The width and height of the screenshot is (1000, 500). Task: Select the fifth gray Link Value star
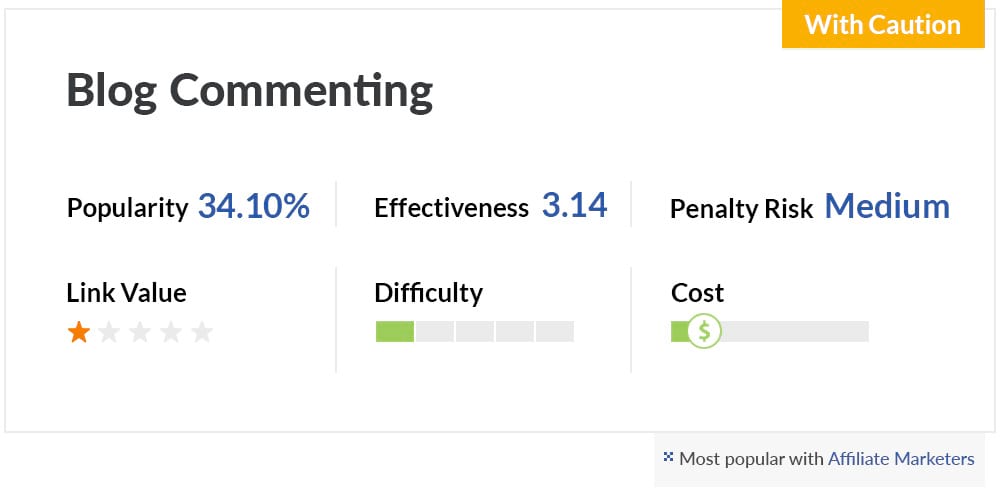(x=202, y=332)
